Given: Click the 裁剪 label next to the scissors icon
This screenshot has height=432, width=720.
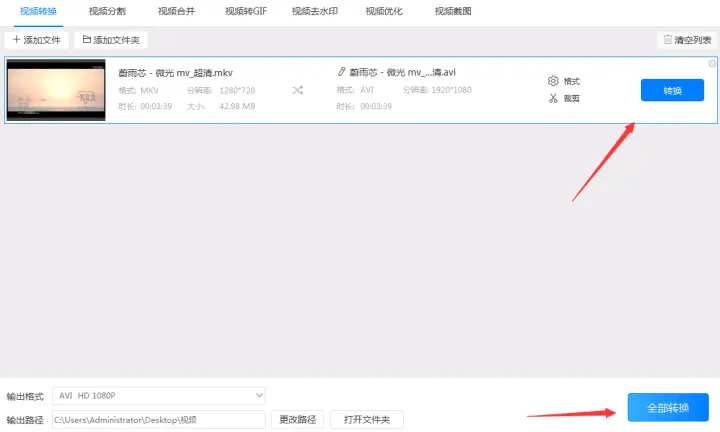Looking at the screenshot, I should pyautogui.click(x=572, y=98).
